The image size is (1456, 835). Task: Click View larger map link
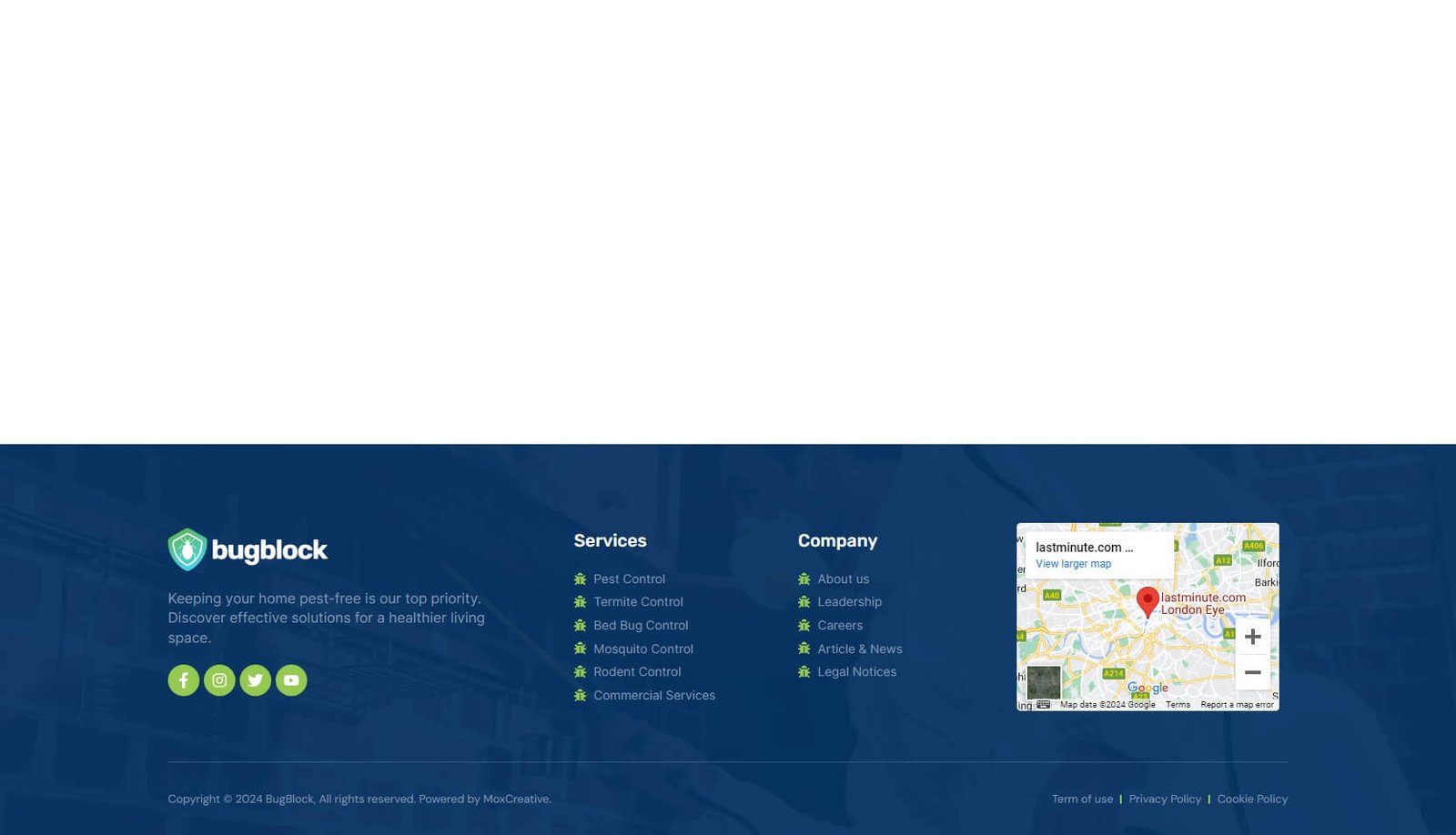click(x=1073, y=564)
